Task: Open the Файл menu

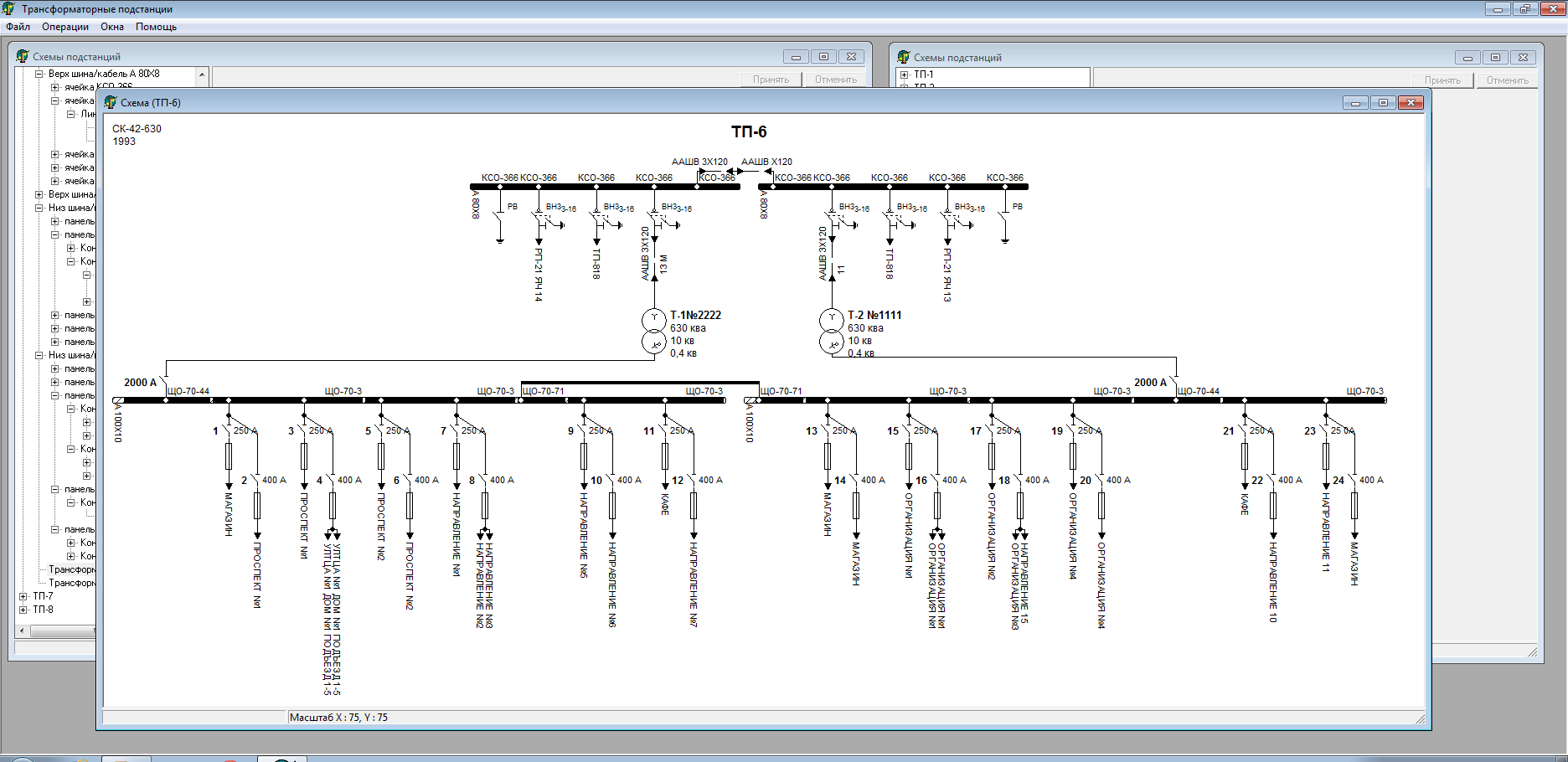Action: tap(18, 27)
